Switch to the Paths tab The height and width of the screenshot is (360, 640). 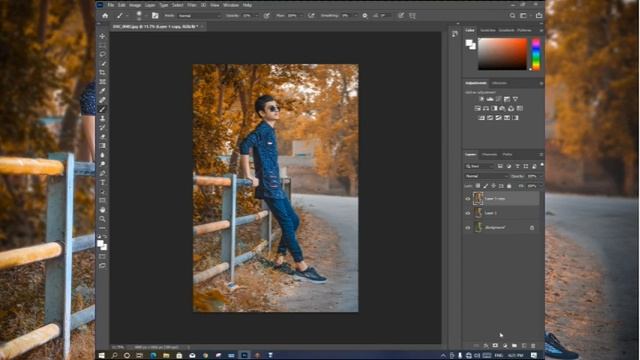(507, 155)
